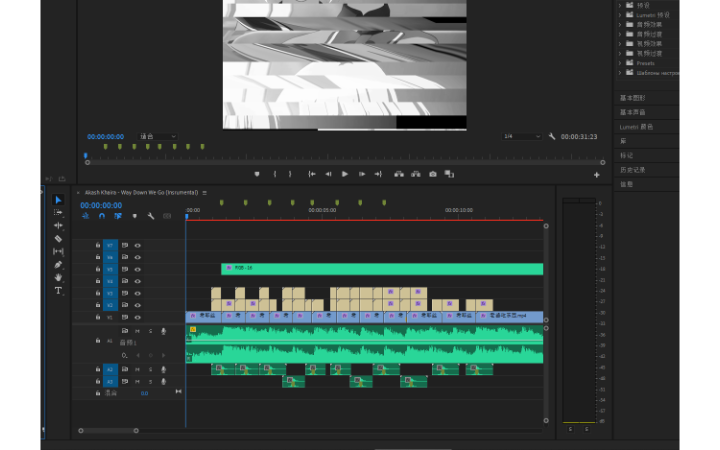This screenshot has width=720, height=450.
Task: Play the sequence in Program monitor
Action: click(x=345, y=174)
